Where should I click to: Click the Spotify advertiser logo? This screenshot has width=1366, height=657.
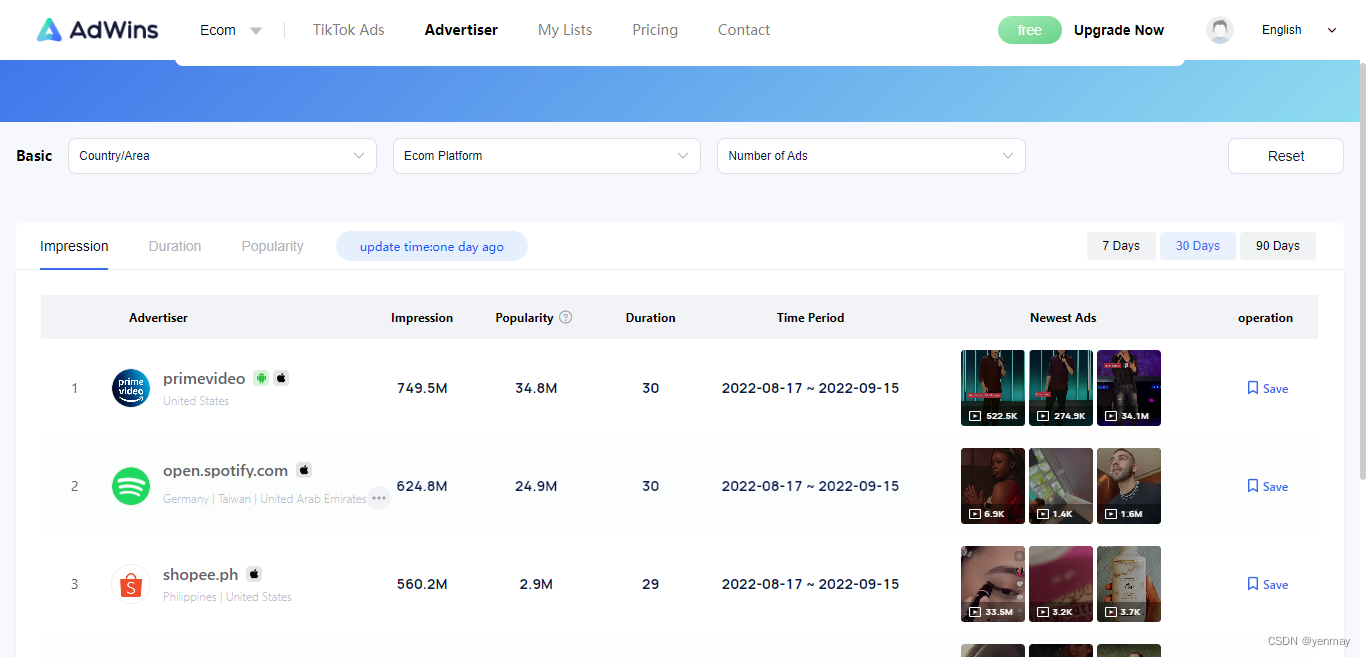click(131, 486)
